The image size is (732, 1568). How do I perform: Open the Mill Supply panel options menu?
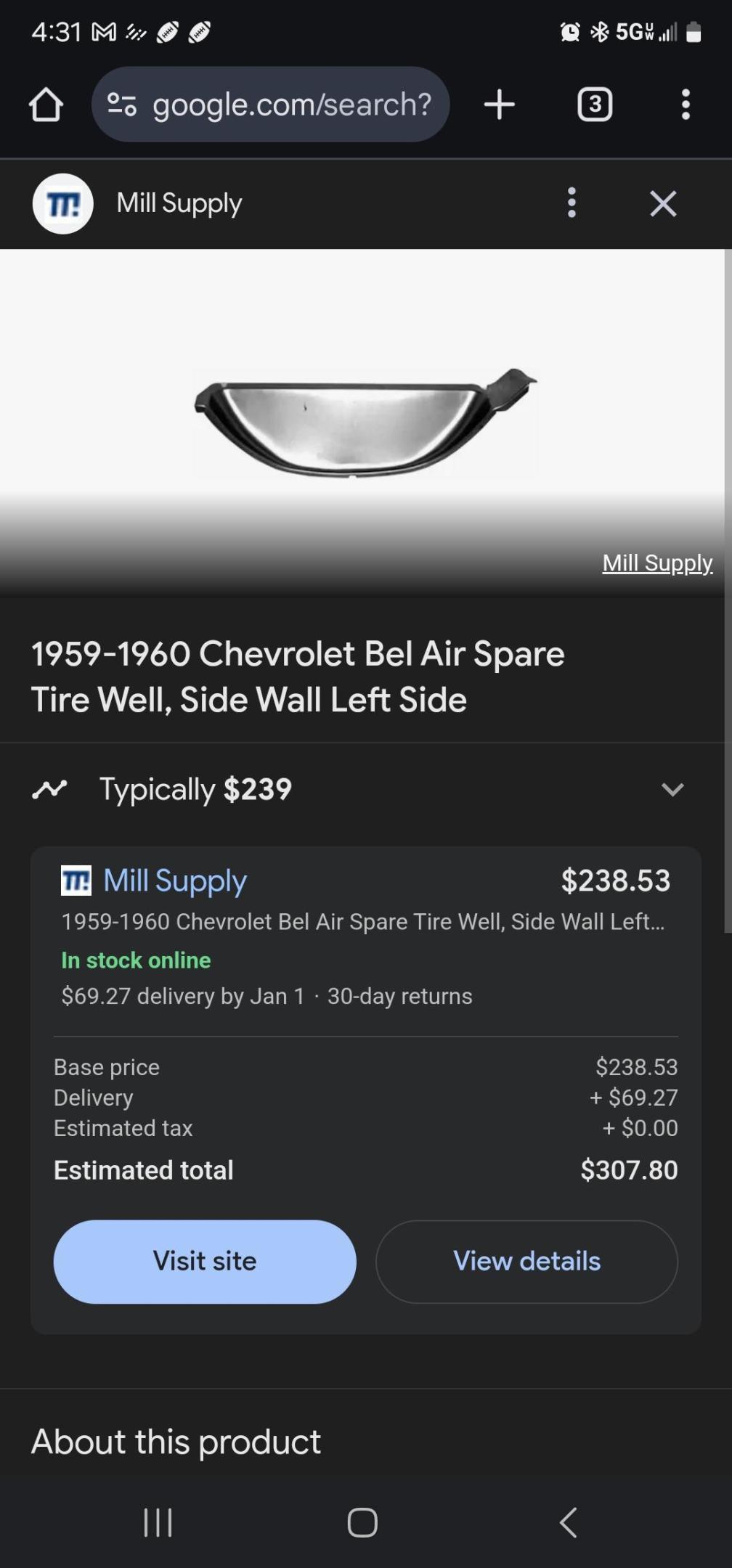pos(572,203)
